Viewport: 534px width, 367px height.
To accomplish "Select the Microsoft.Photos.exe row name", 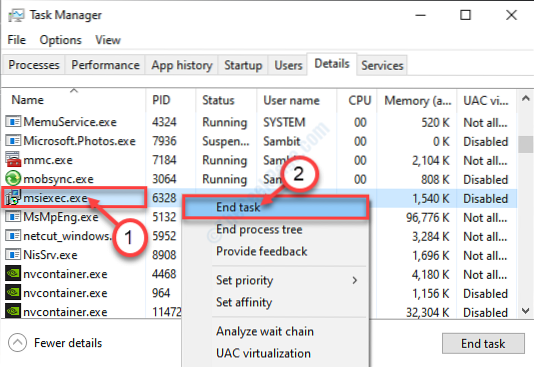I will 79,141.
